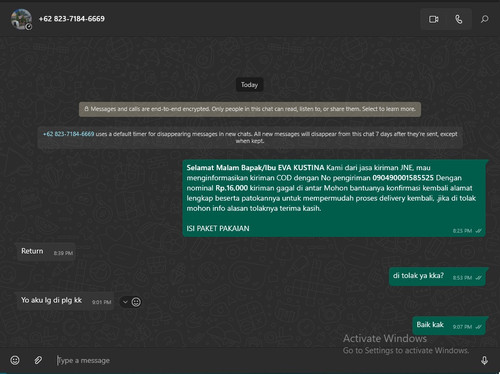The image size is (500, 374).
Task: Click the disappearing timer badge on avatar
Action: [29, 27]
